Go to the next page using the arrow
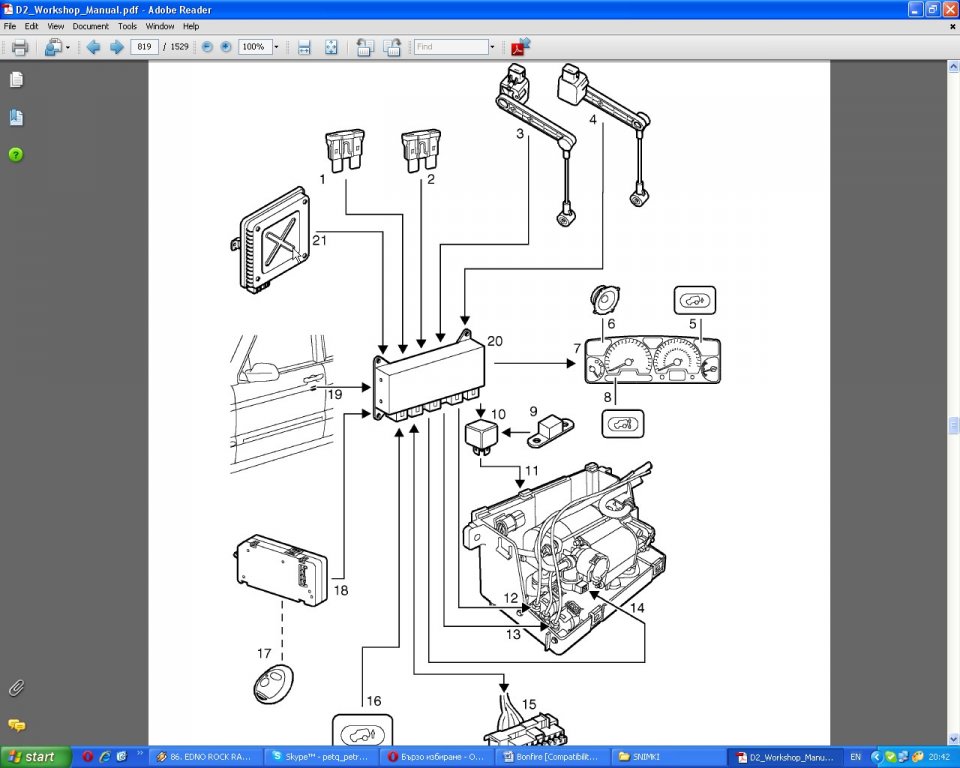The width and height of the screenshot is (960, 768). pyautogui.click(x=116, y=47)
